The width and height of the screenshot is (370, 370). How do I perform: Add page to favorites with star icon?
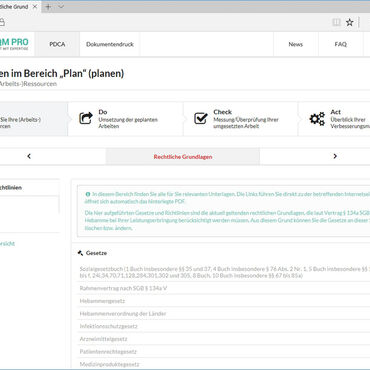[x=349, y=22]
